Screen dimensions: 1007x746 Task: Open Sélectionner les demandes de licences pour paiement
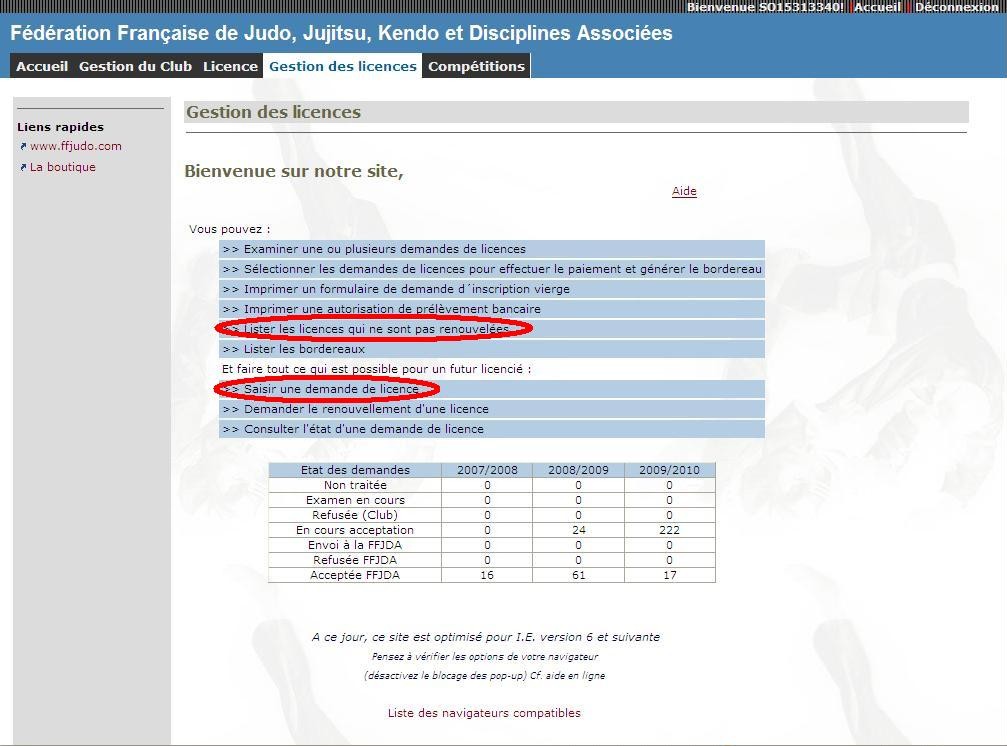coord(502,269)
